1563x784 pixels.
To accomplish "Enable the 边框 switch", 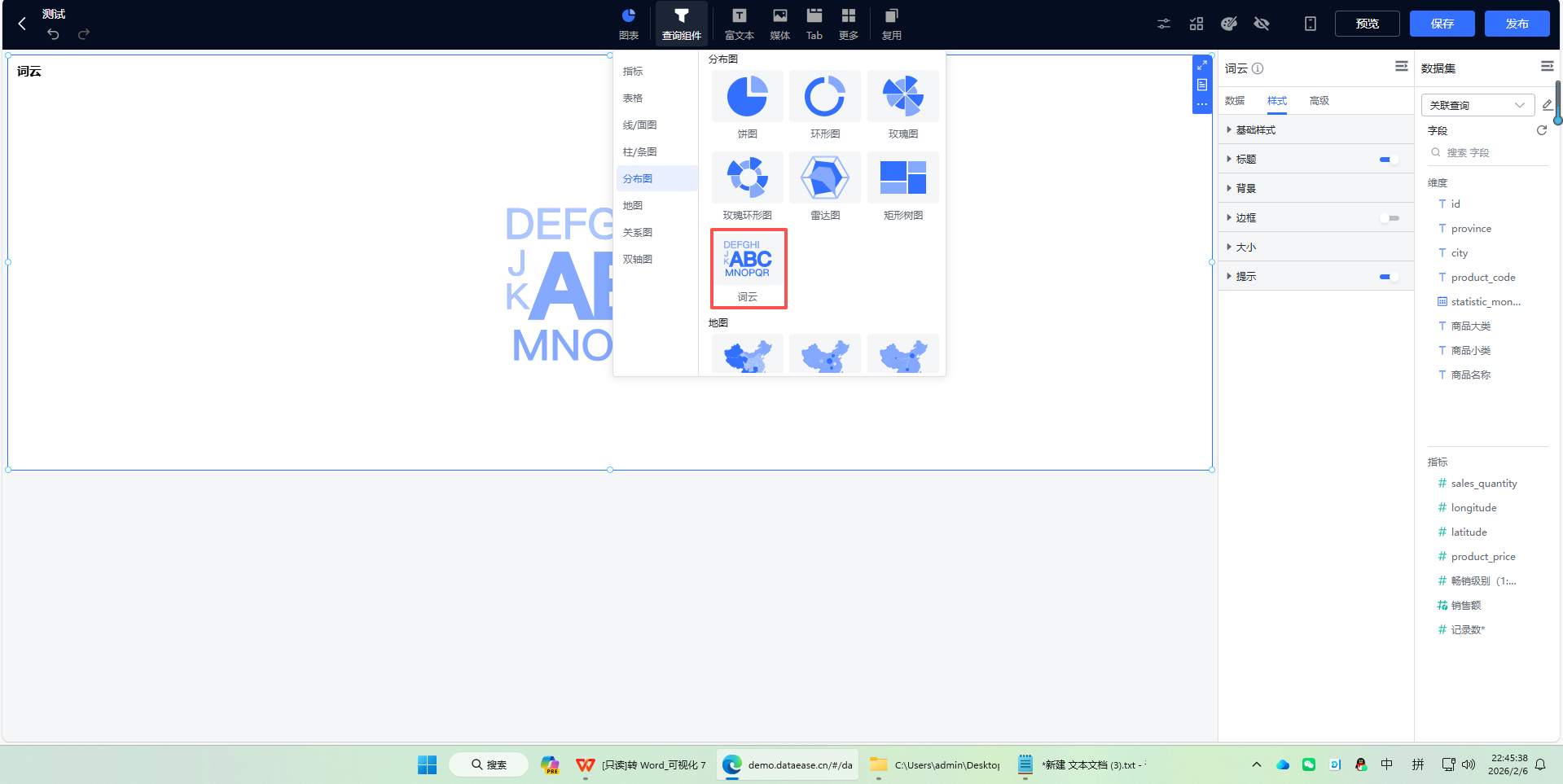I will [x=1389, y=218].
